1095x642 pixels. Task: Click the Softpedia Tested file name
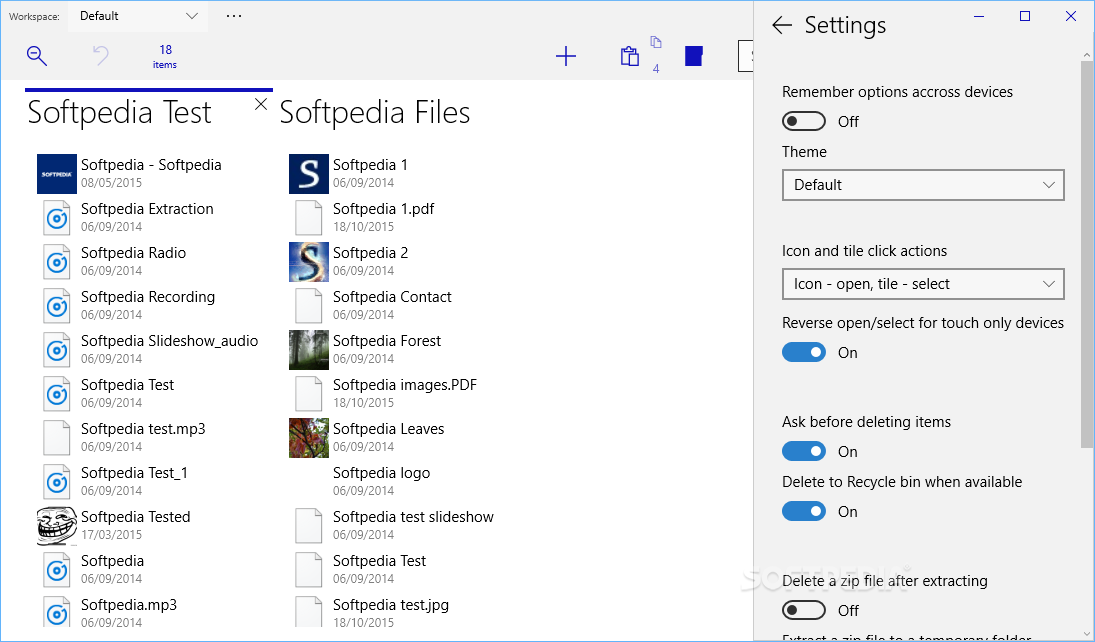tap(135, 517)
